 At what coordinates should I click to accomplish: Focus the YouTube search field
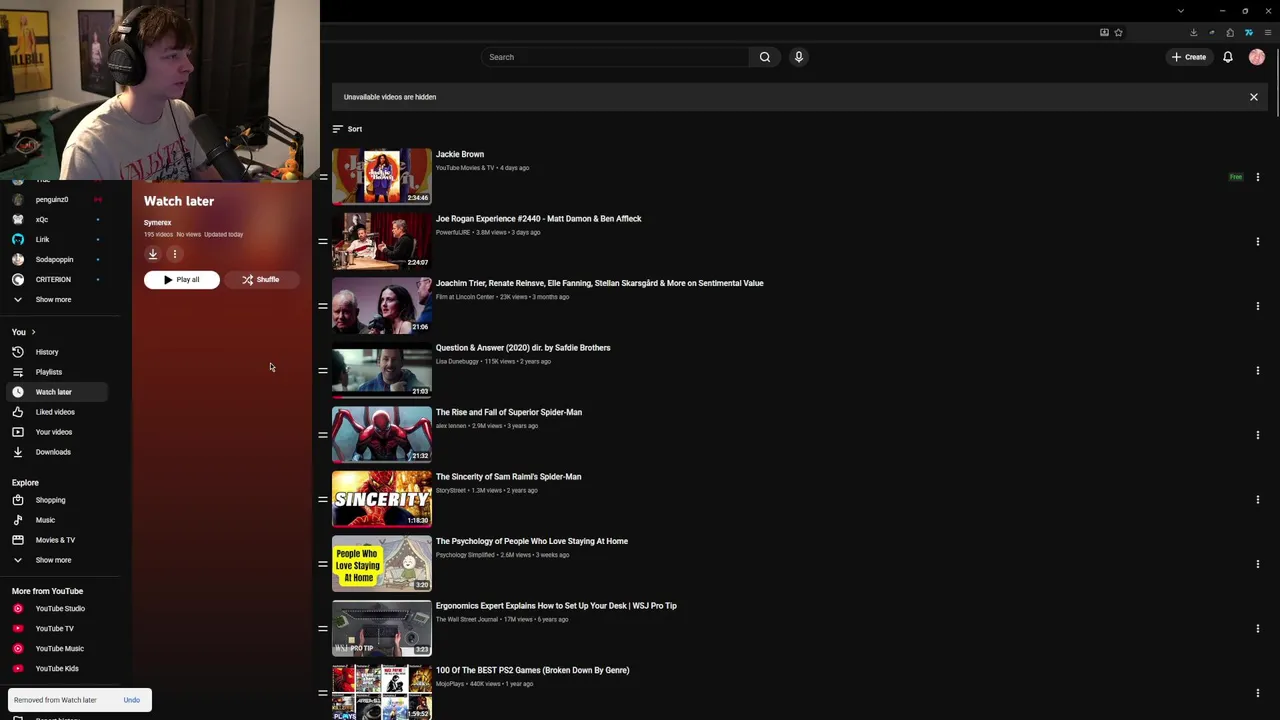tap(614, 57)
